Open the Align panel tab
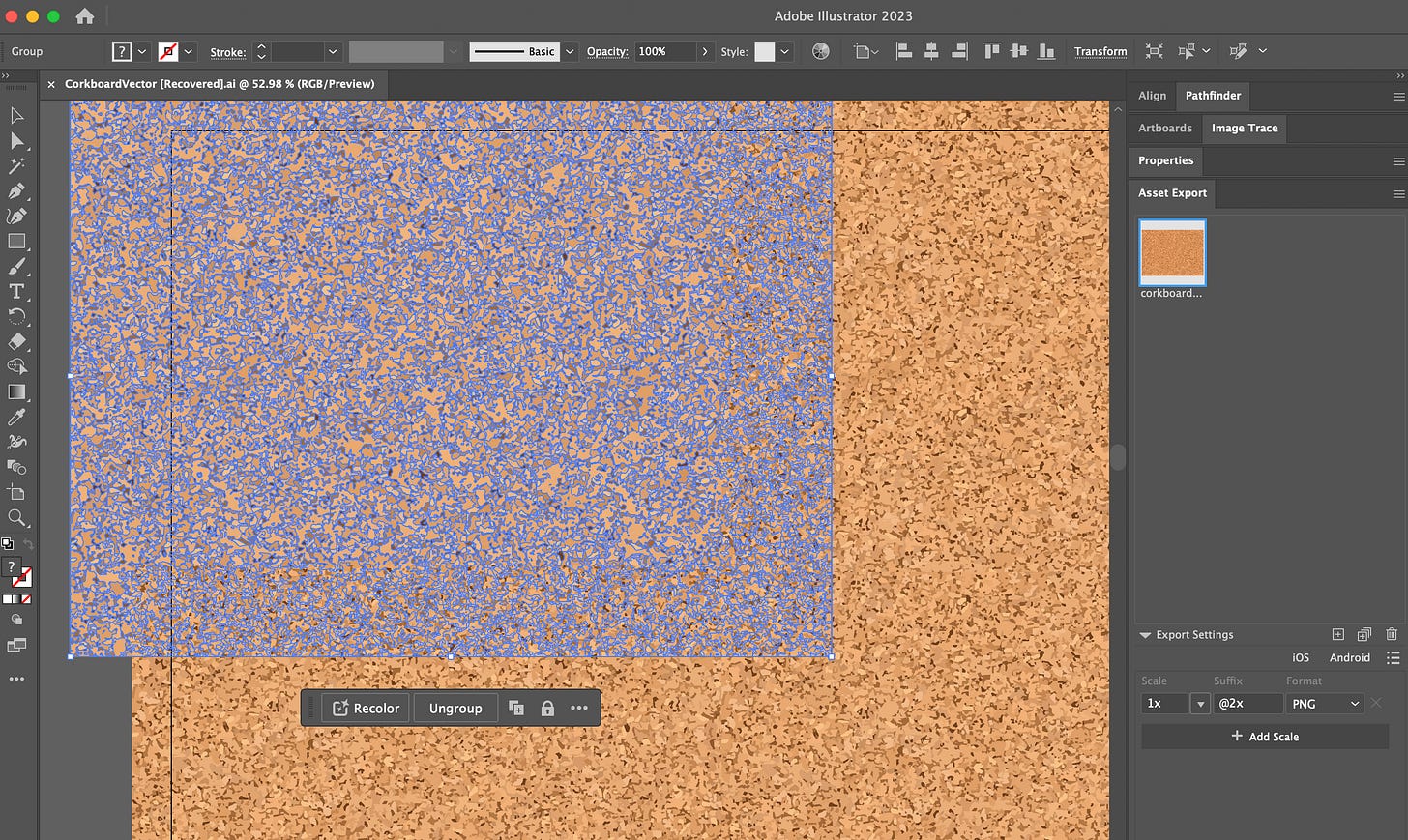This screenshot has height=840, width=1408. (1152, 96)
